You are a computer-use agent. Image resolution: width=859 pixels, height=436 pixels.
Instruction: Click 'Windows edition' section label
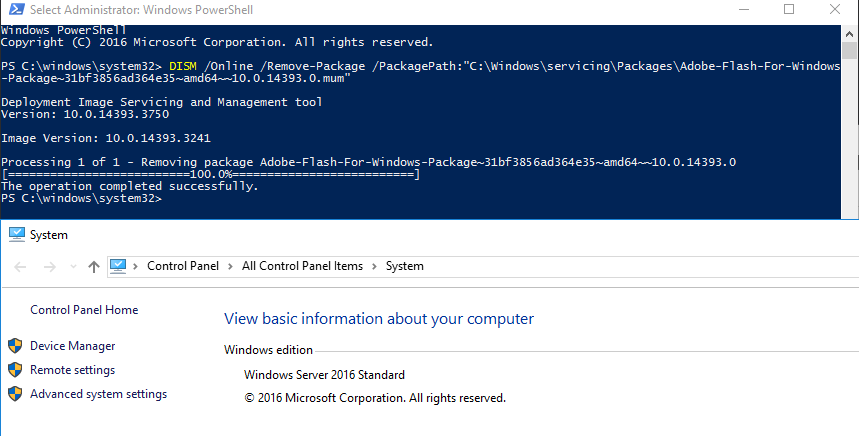click(x=268, y=350)
